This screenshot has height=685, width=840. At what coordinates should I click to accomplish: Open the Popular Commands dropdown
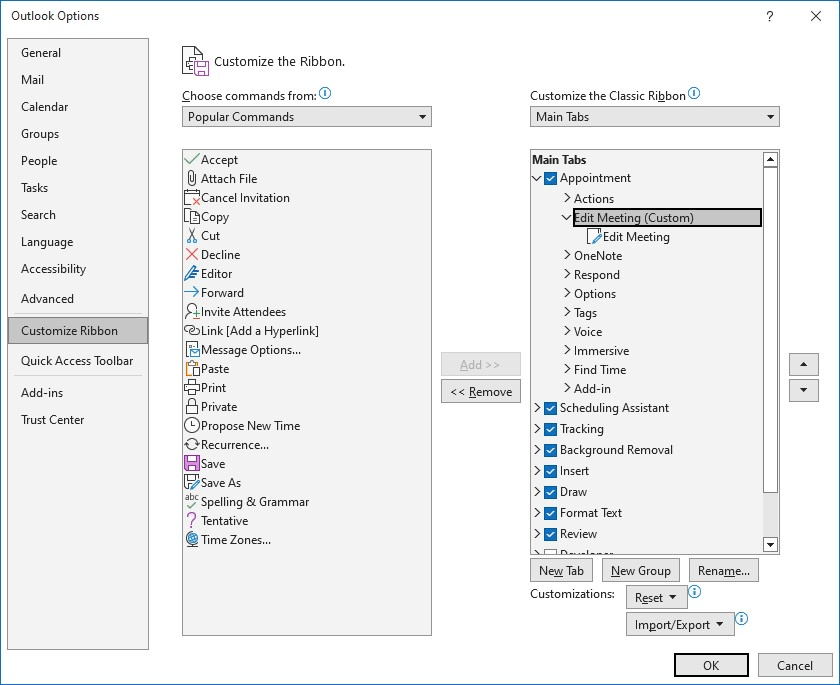click(306, 117)
